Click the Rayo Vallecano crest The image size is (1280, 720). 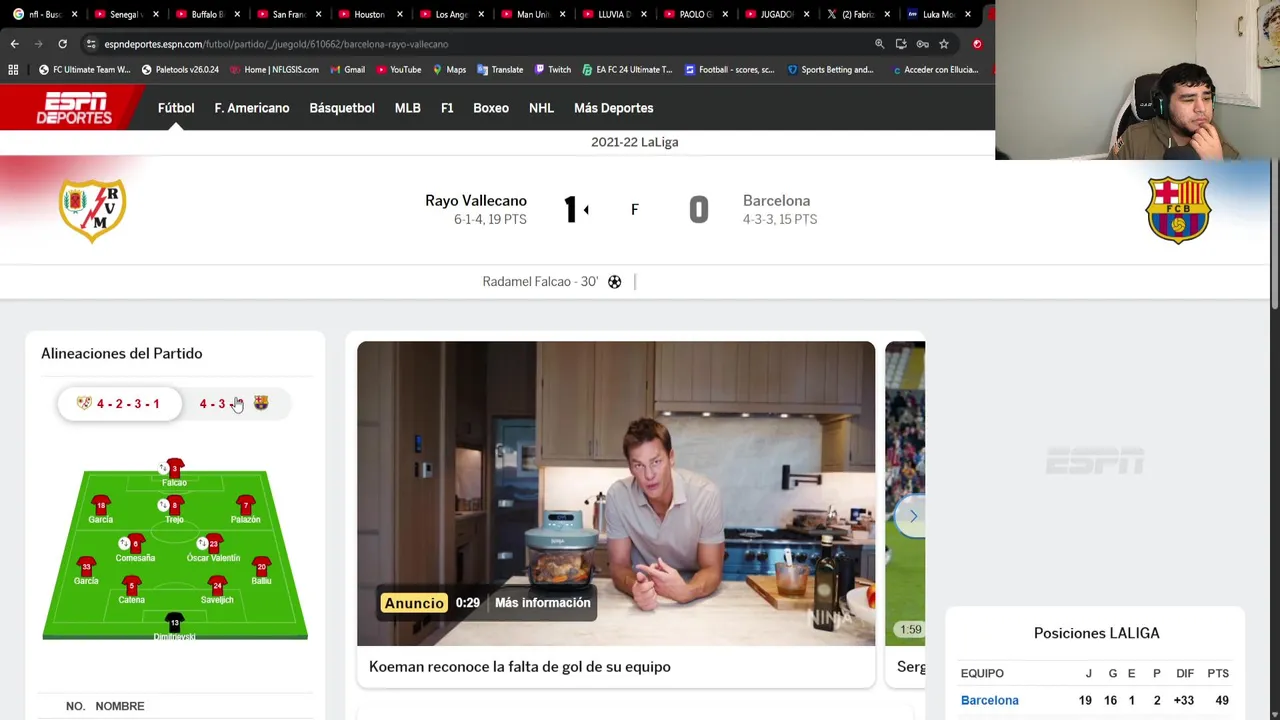point(92,210)
